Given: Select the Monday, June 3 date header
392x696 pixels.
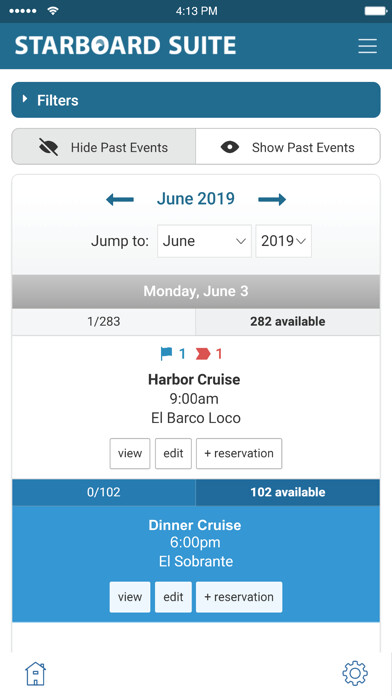Looking at the screenshot, I should click(x=196, y=292).
